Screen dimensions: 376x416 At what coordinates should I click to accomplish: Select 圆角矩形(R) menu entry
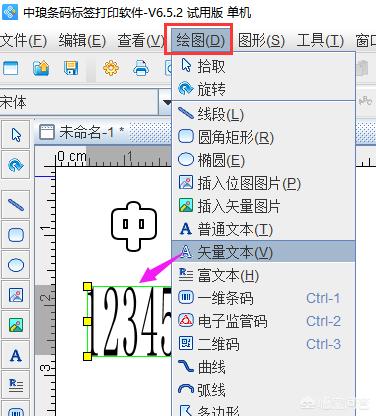263,137
